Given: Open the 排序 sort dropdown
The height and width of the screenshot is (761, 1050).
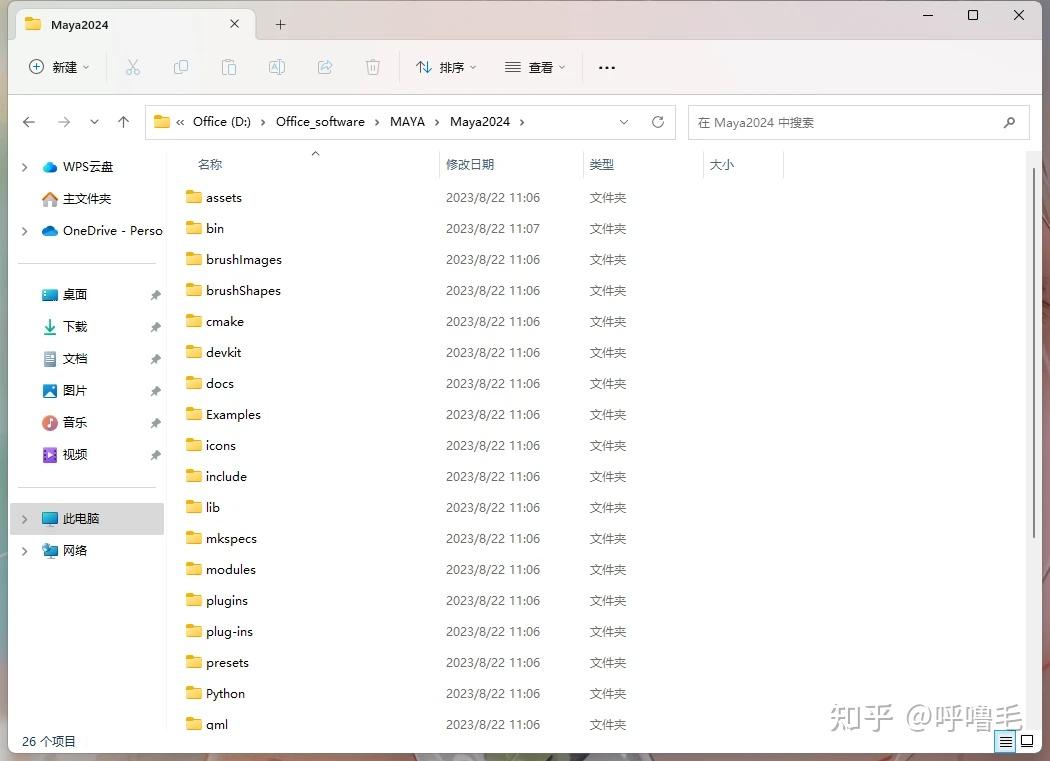Looking at the screenshot, I should [446, 67].
